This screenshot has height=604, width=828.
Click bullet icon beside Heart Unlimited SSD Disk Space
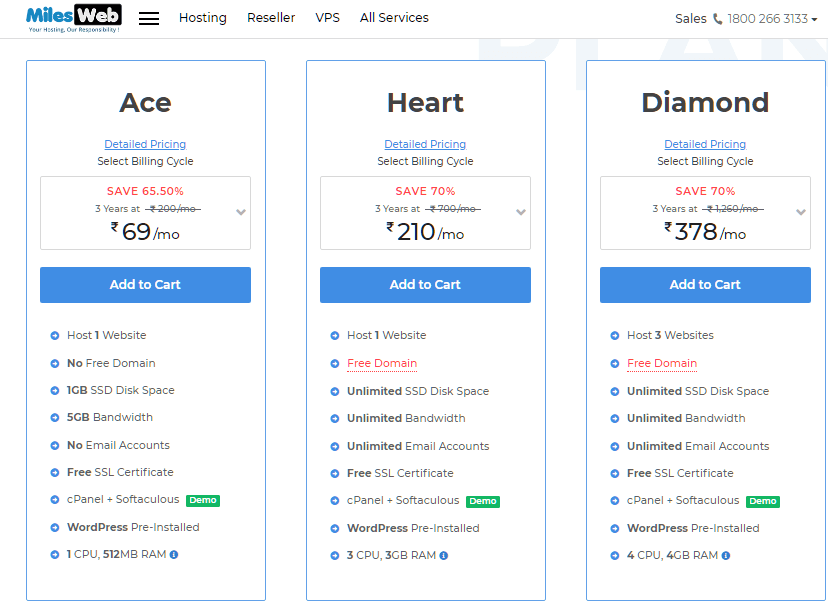pos(334,391)
